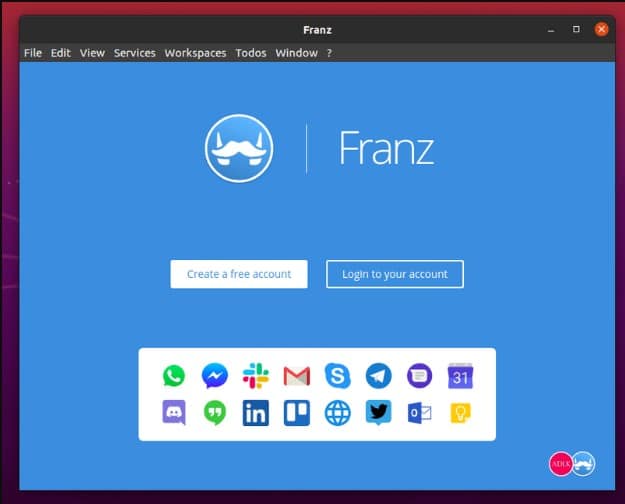625x504 pixels.
Task: Click the large Franz mustache logo
Action: coord(239,148)
